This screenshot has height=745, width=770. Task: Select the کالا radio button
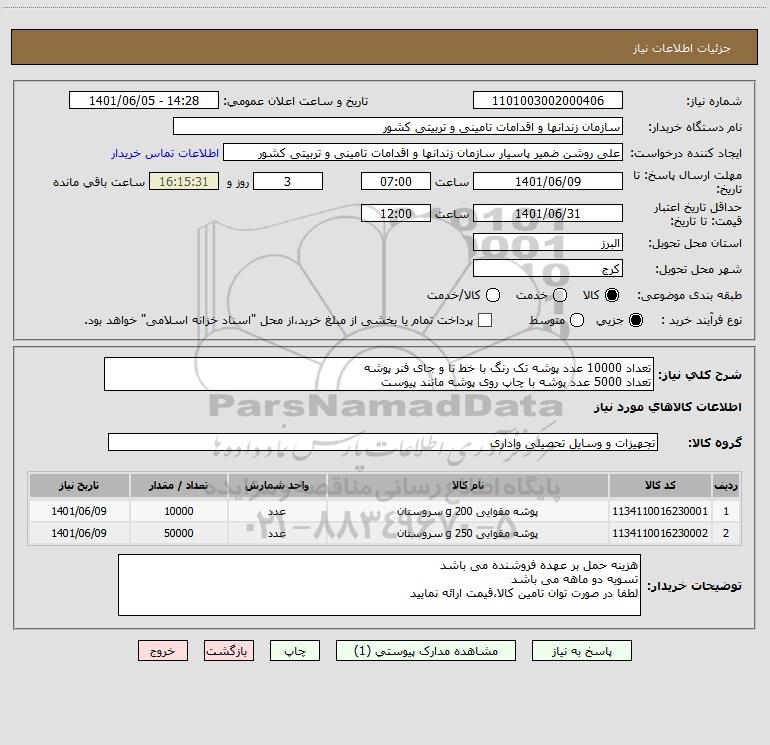coord(612,295)
